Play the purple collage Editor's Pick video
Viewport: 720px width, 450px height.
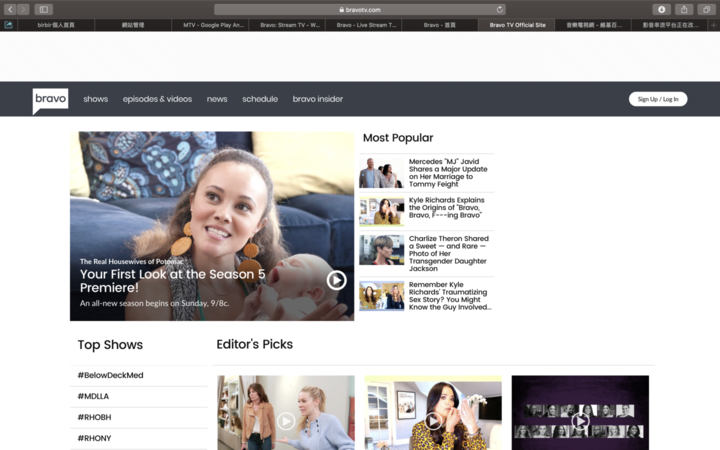coord(580,421)
